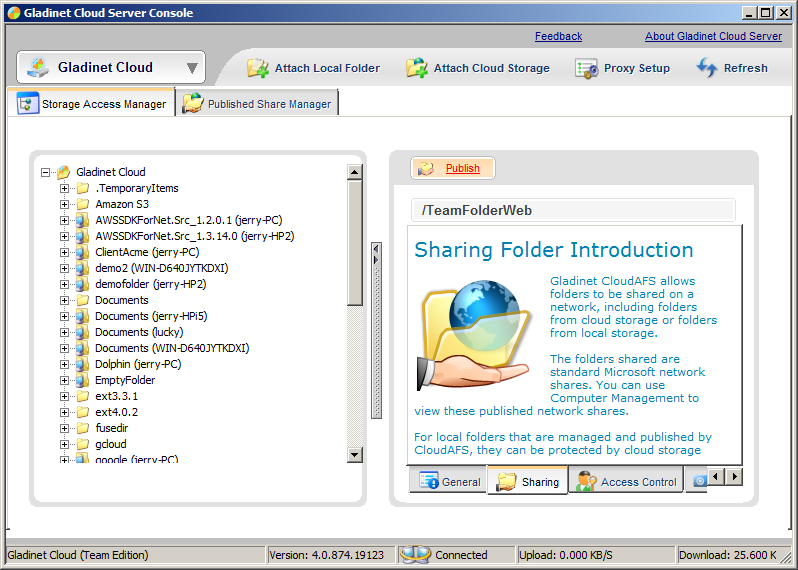The width and height of the screenshot is (798, 570).
Task: Click the EmptyFolder icon
Action: pos(81,380)
